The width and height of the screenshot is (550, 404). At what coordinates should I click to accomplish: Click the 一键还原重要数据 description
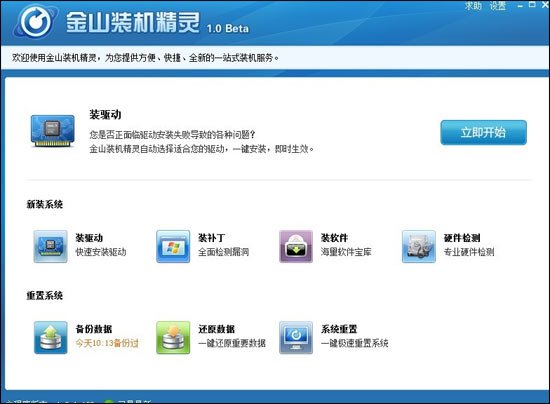coord(232,343)
